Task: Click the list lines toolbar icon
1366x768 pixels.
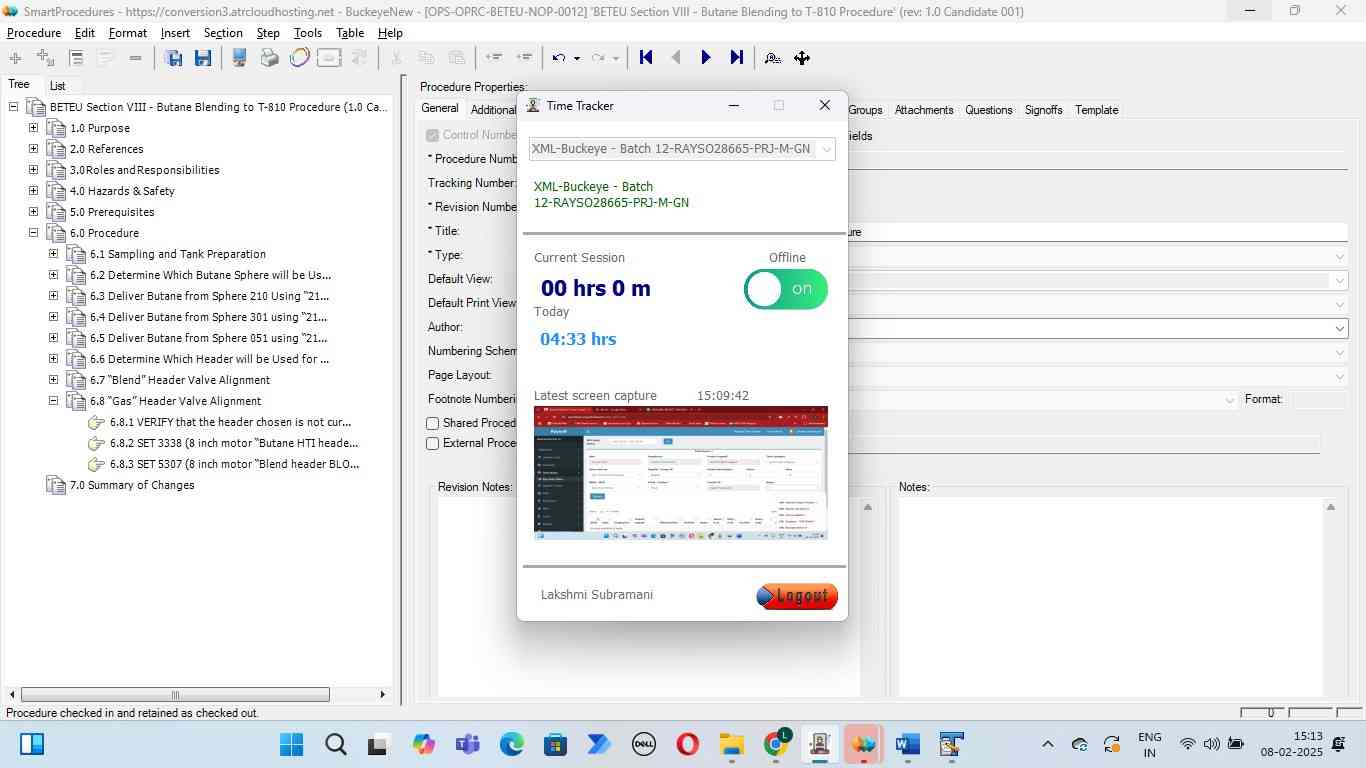Action: coord(76,58)
